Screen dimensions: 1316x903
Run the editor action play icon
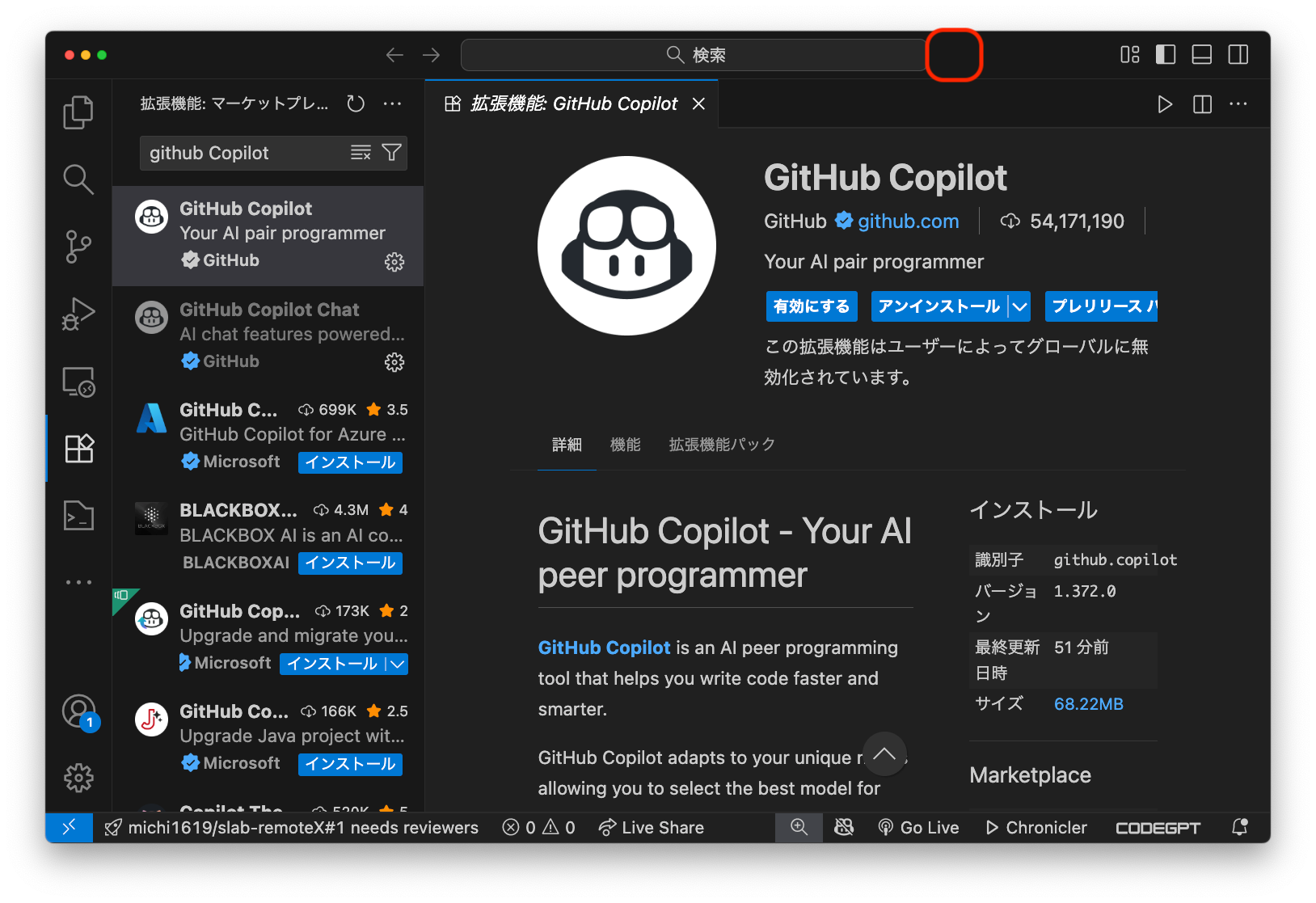(1165, 104)
